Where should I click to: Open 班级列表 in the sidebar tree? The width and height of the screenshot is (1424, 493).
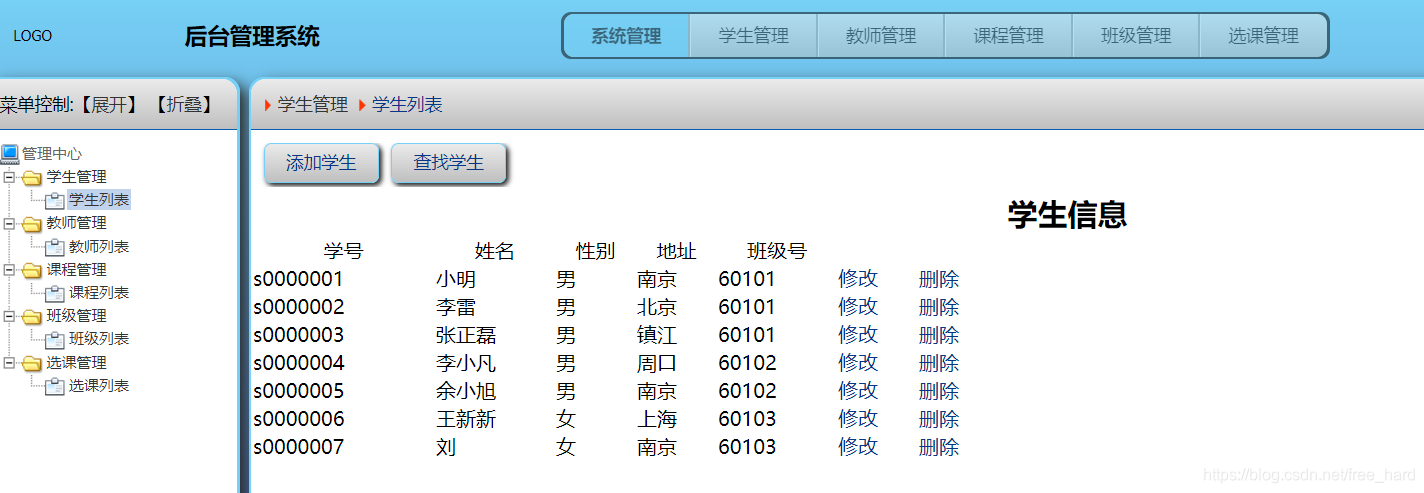coord(99,339)
